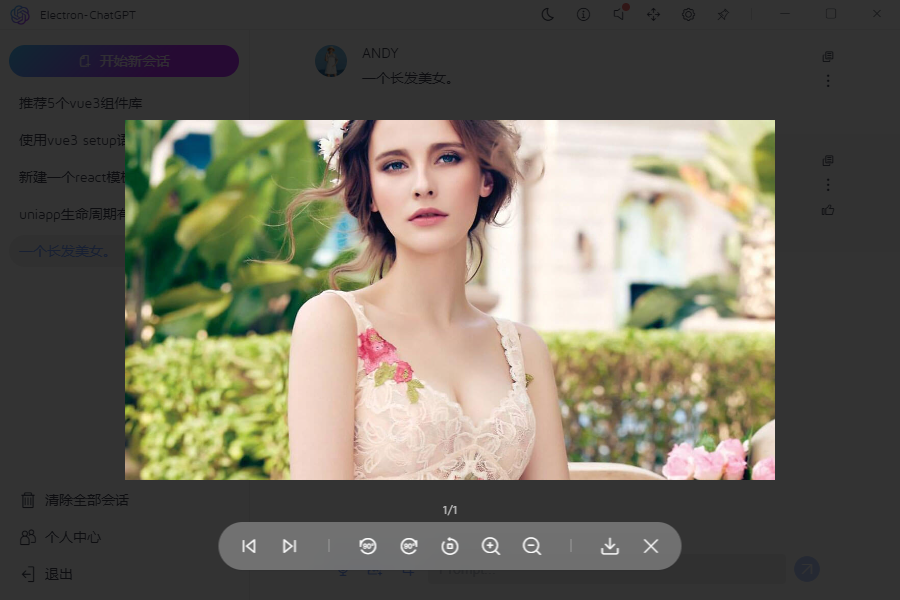Screen dimensions: 900x600
Task: Go to next image in viewer
Action: 289,546
